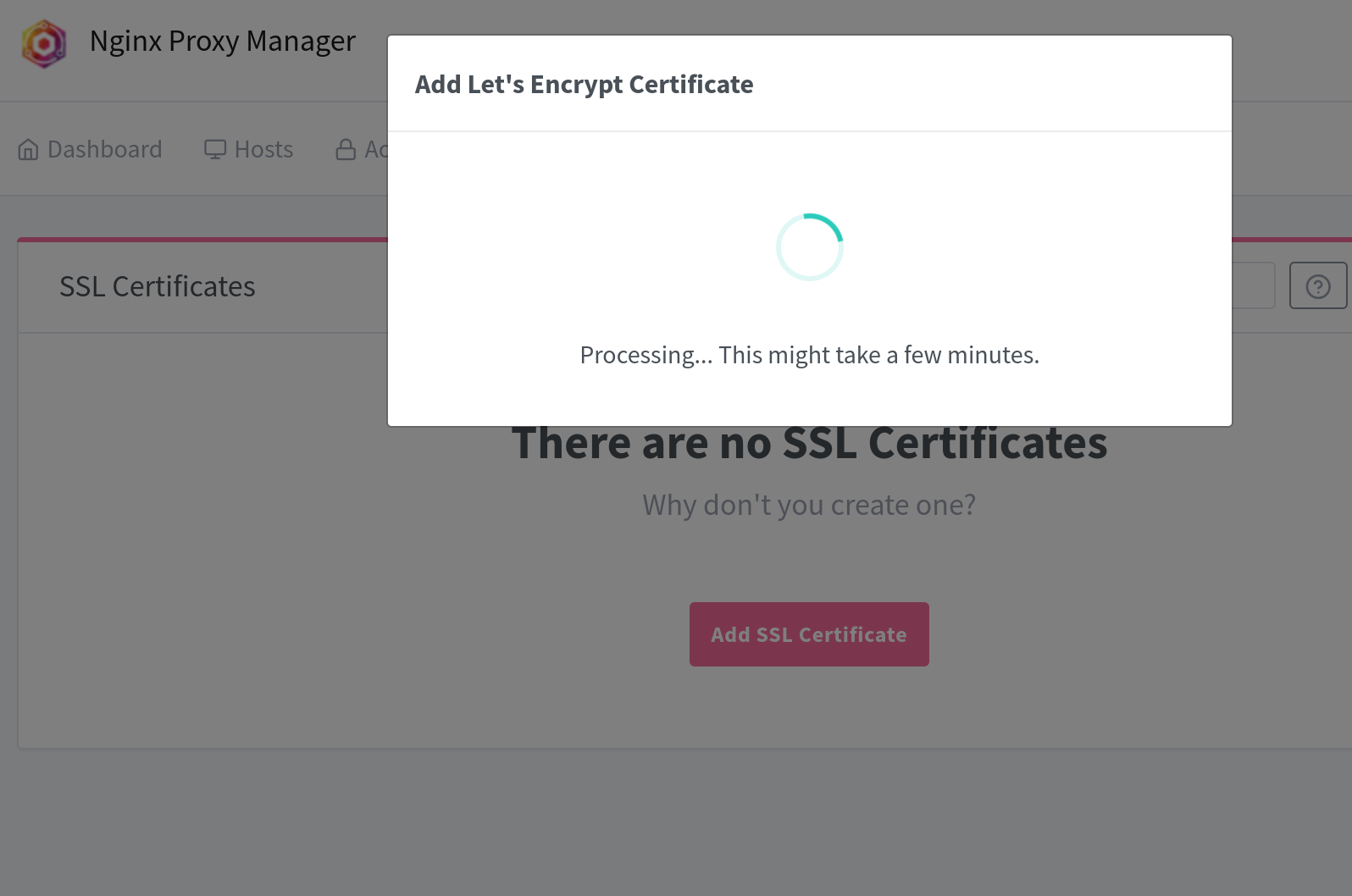Viewport: 1352px width, 896px height.
Task: Click the Nginx Proxy Manager hexagon logo
Action: click(x=44, y=43)
